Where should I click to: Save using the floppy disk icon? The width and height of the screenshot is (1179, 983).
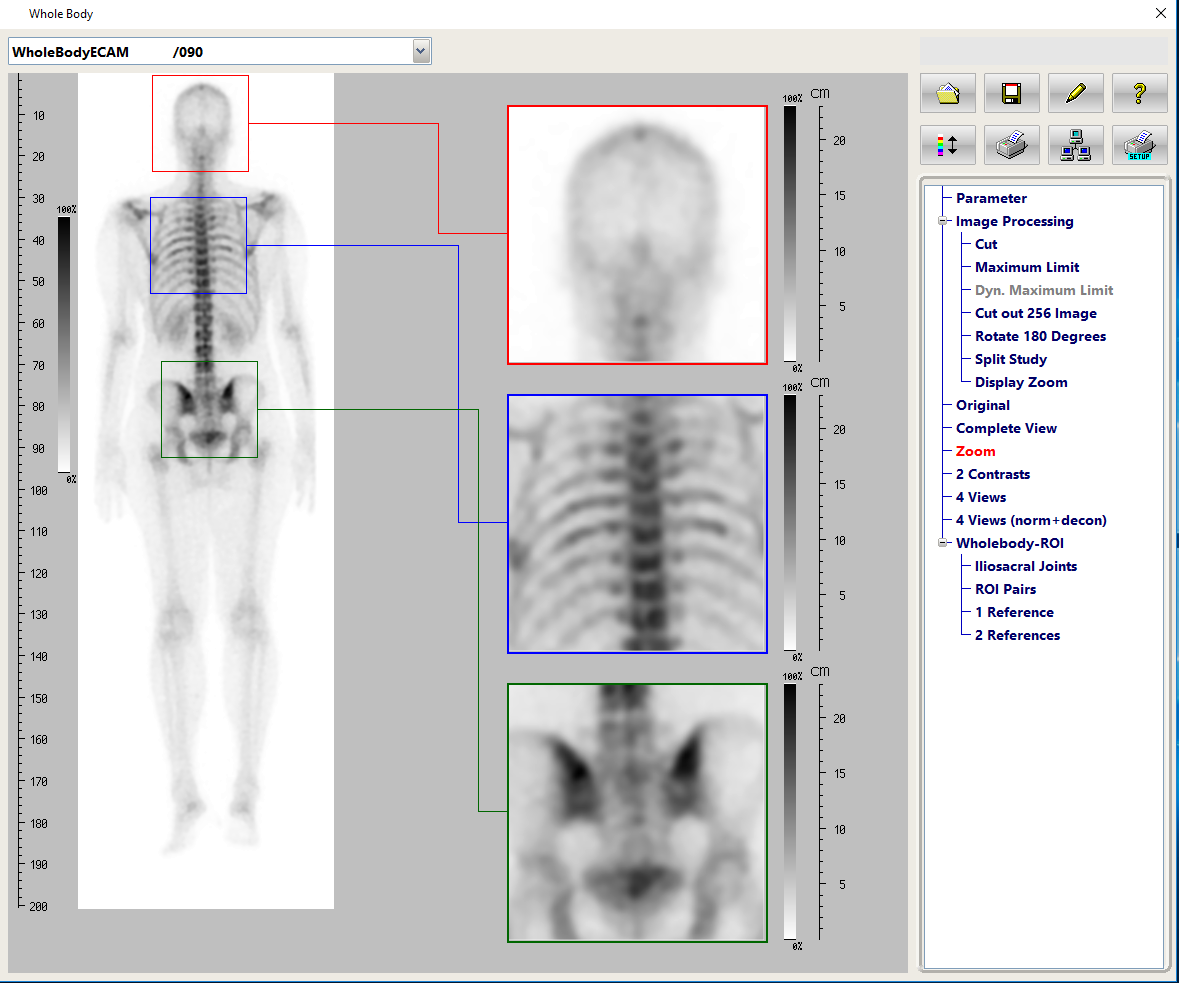[x=1012, y=94]
